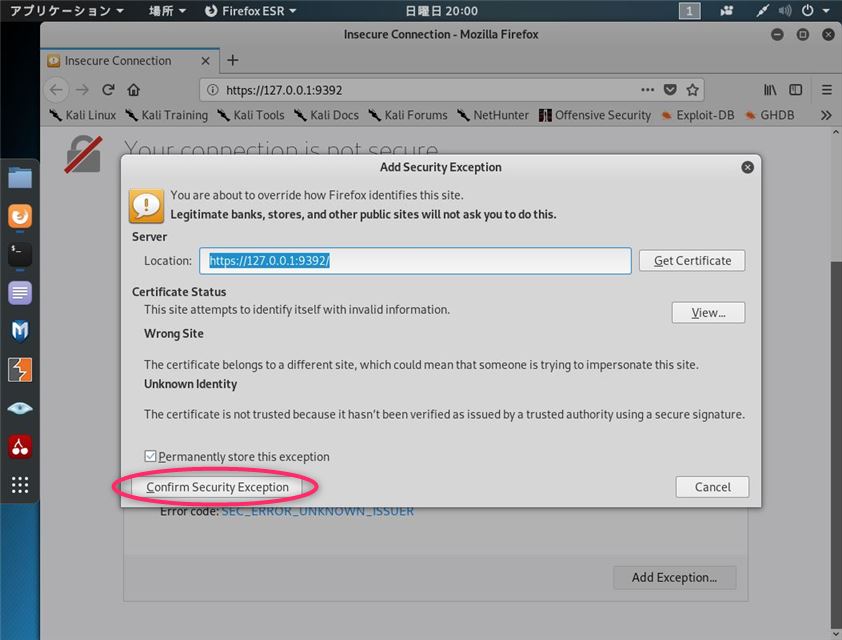The width and height of the screenshot is (842, 640).
Task: Launch Terminal from the dock
Action: pyautogui.click(x=20, y=254)
